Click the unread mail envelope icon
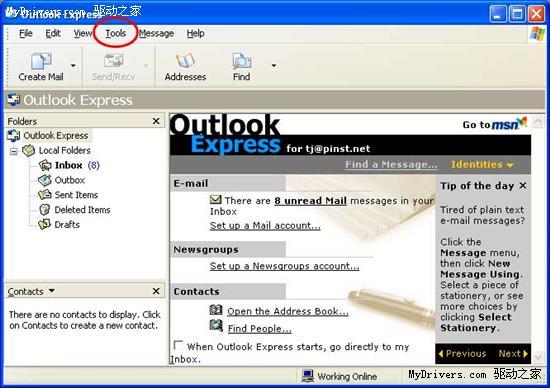This screenshot has height=388, width=550. click(215, 199)
